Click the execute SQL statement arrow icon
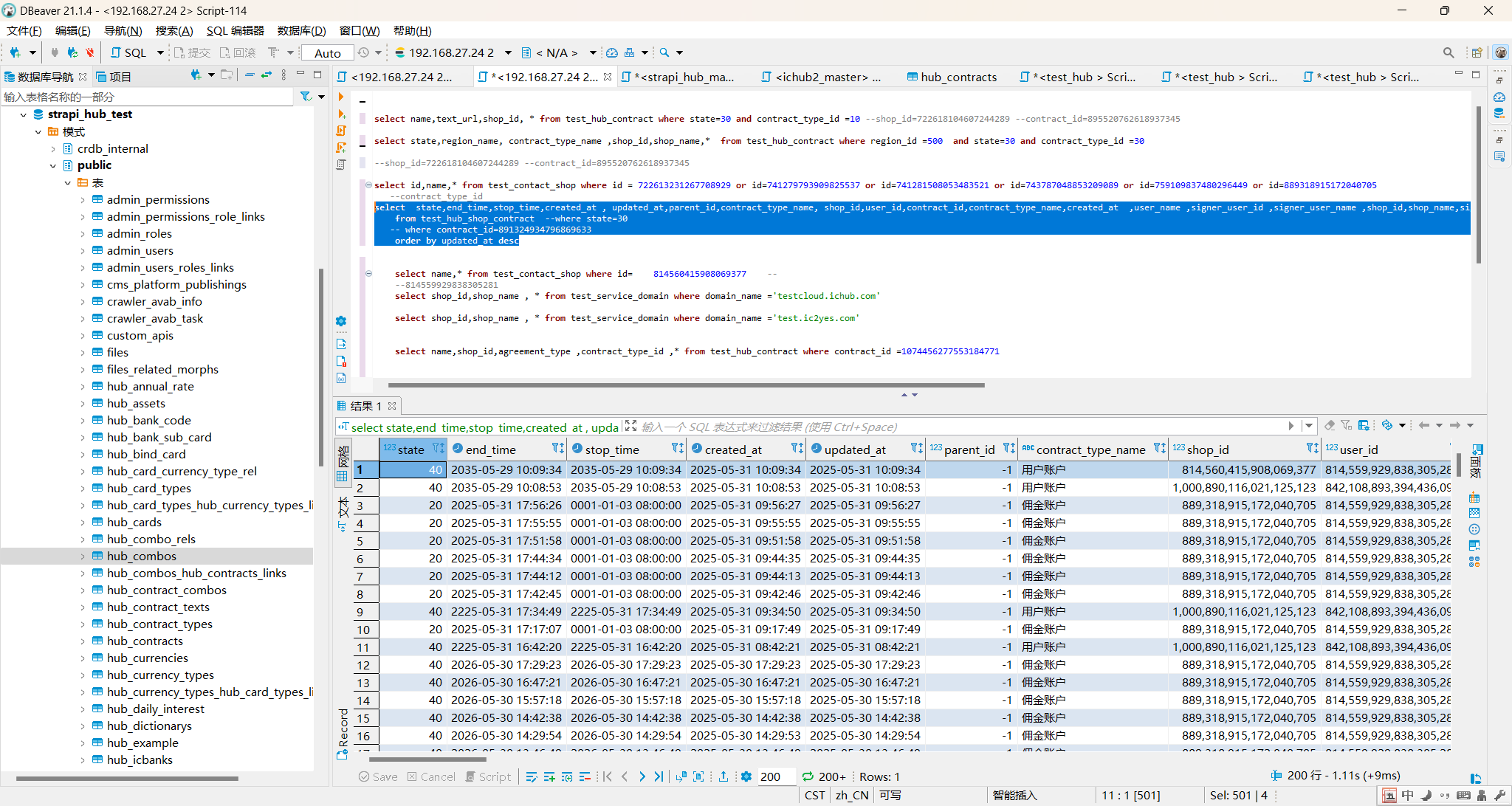 coord(341,97)
